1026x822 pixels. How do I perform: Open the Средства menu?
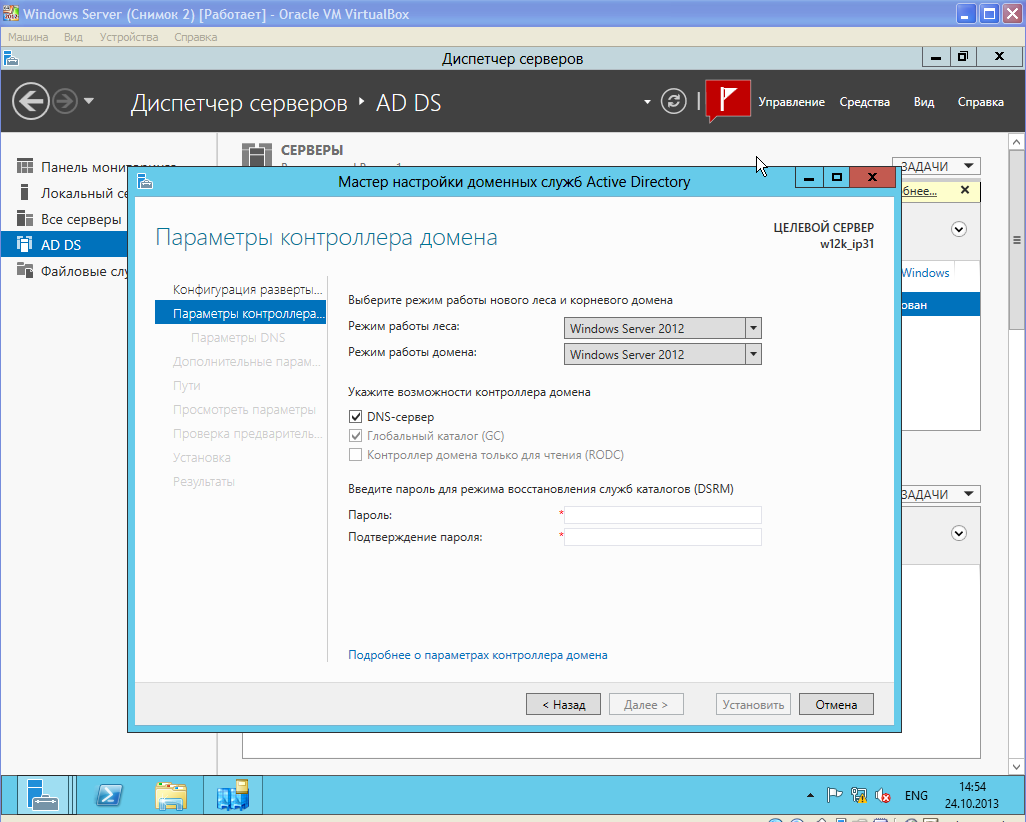[864, 102]
